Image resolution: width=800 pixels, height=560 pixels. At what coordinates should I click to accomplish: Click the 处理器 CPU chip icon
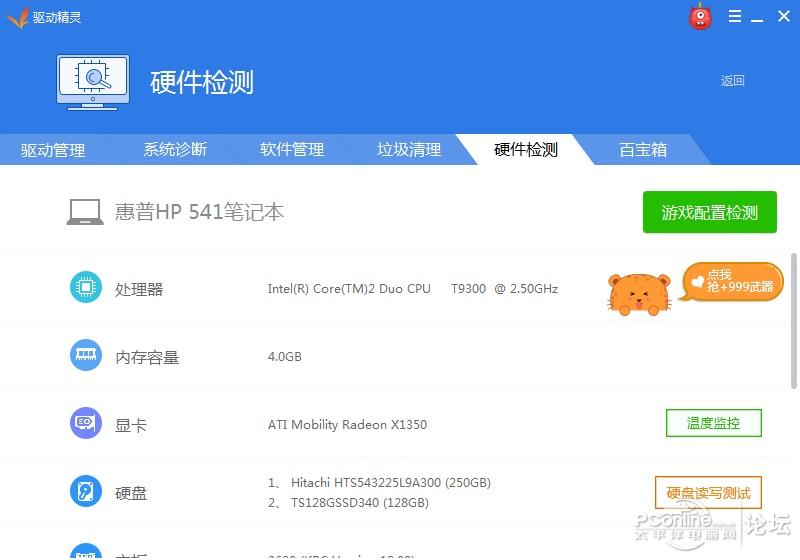point(86,287)
